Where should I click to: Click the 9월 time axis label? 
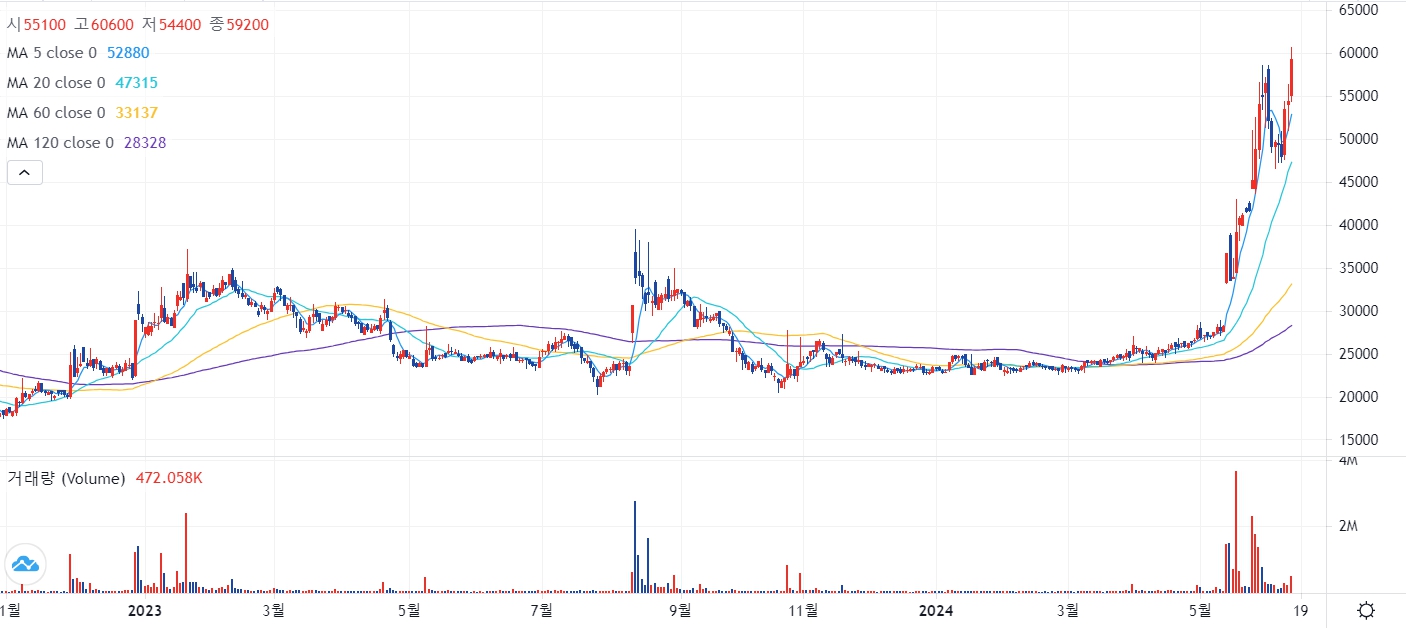[x=679, y=609]
